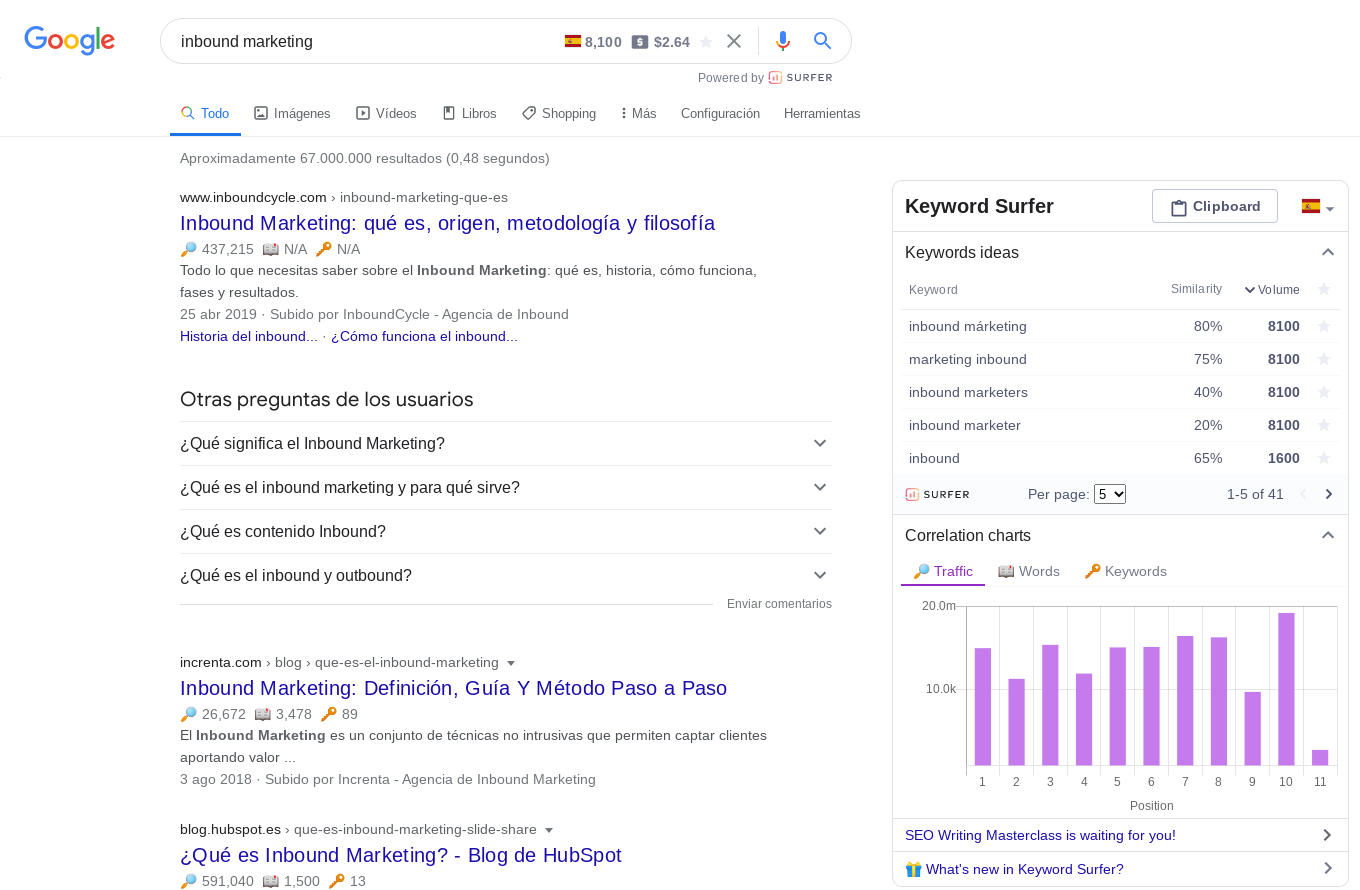Open '¿Qué es Inbound Marketing? - Blog de HubSpot'
Screen dimensions: 1360x890
tap(401, 855)
